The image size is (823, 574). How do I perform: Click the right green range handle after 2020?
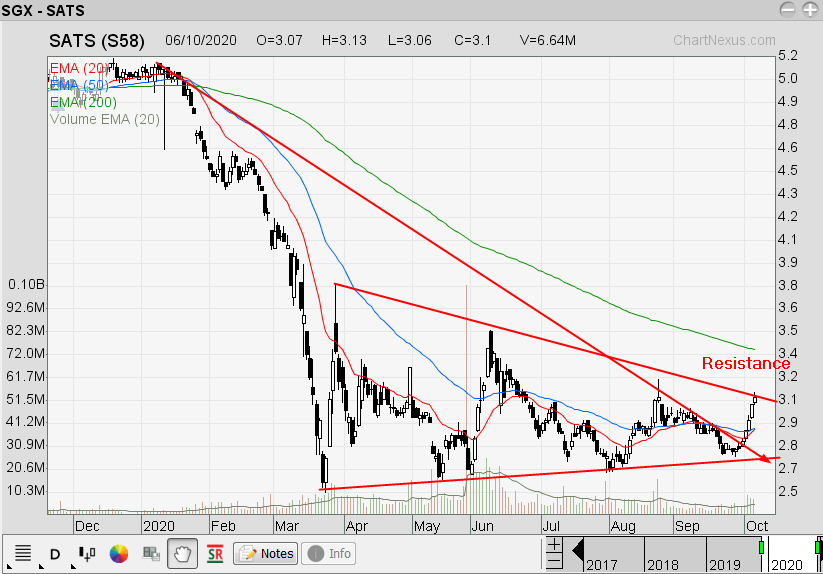(818, 546)
